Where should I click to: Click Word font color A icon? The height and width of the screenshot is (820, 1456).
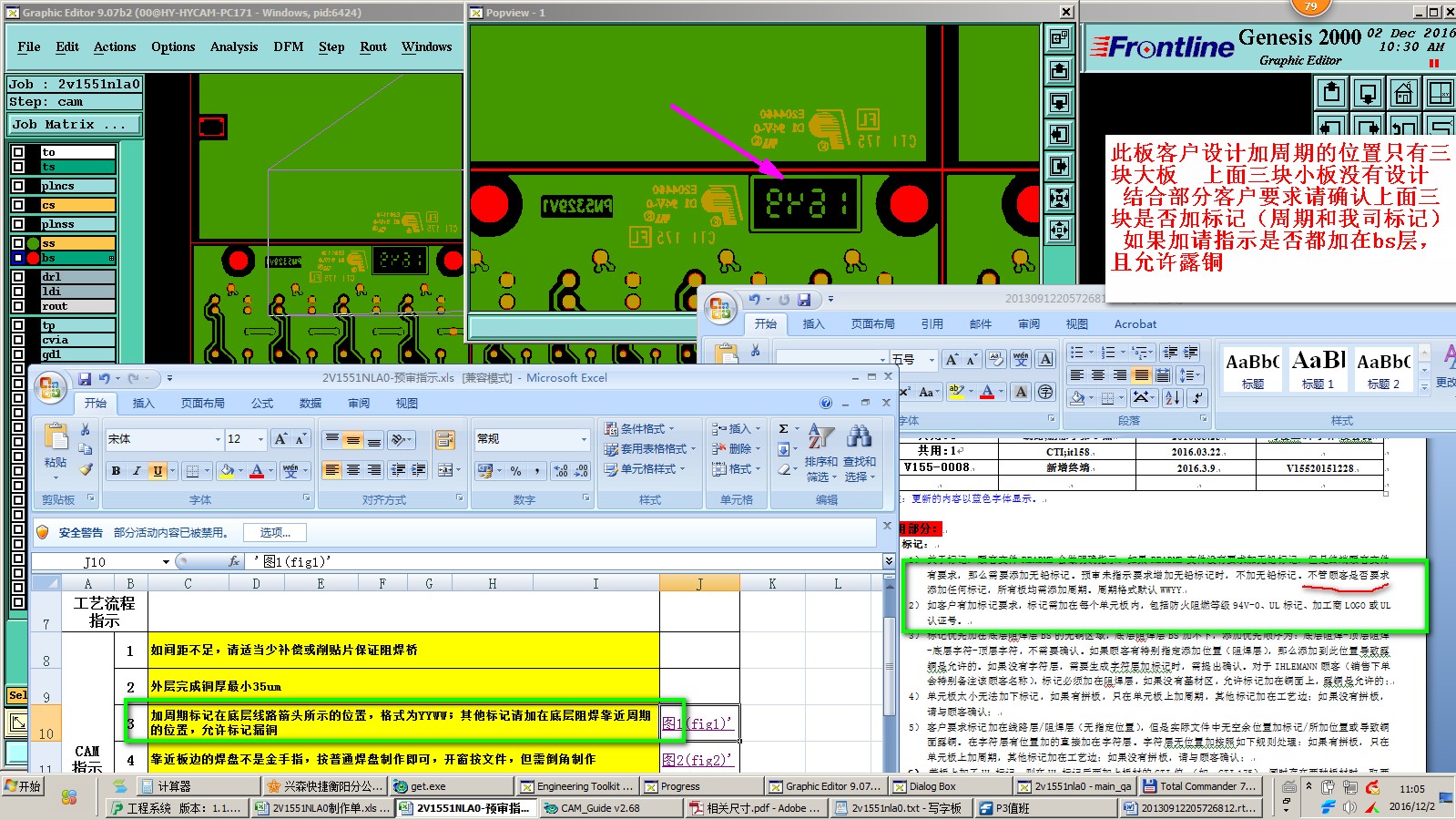pyautogui.click(x=987, y=392)
